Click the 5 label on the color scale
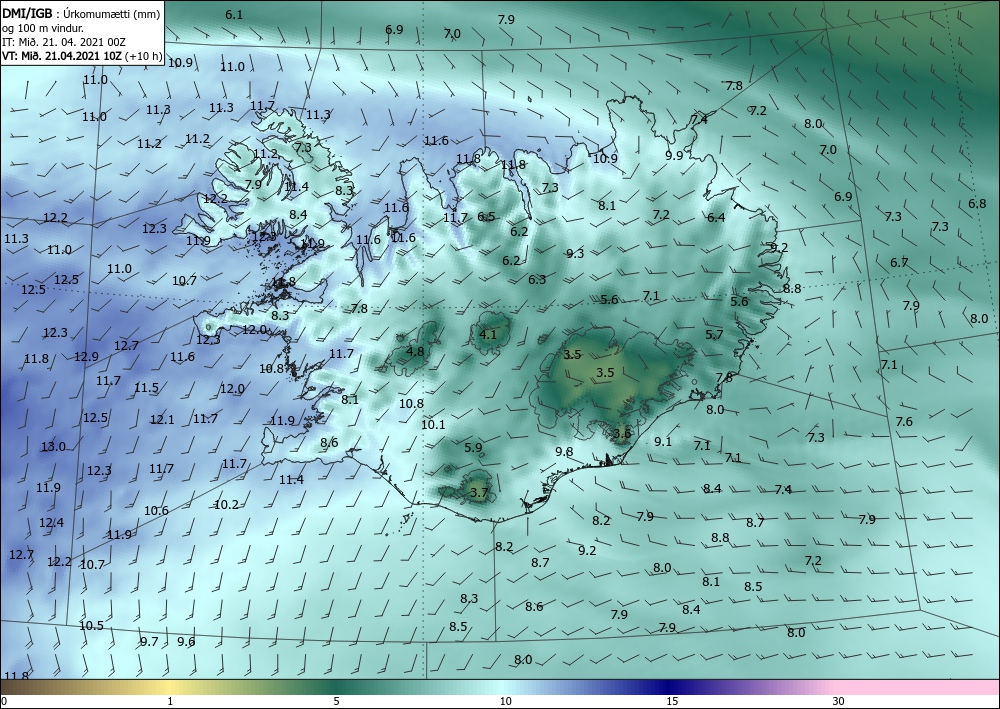Screen dimensions: 1000x709 point(336,701)
